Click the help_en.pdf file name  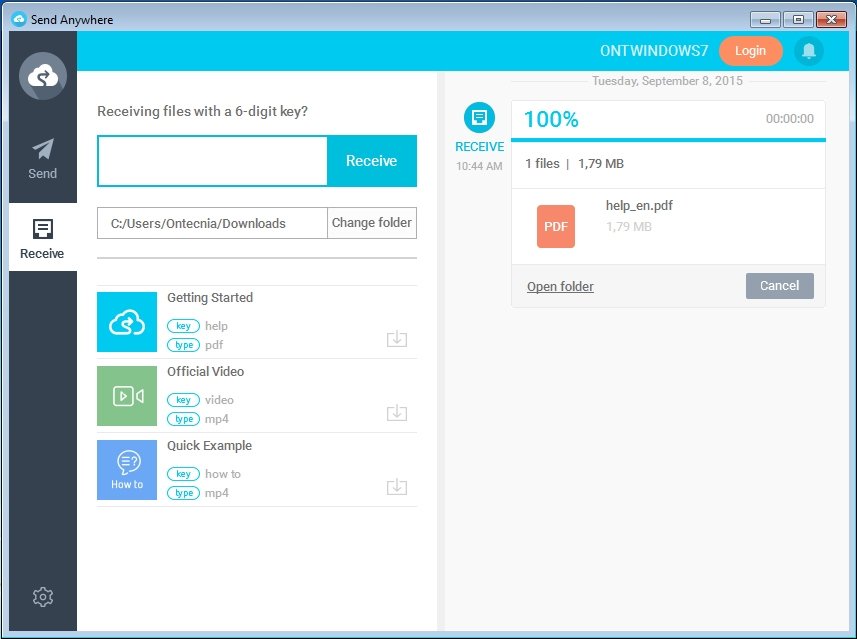click(x=639, y=206)
